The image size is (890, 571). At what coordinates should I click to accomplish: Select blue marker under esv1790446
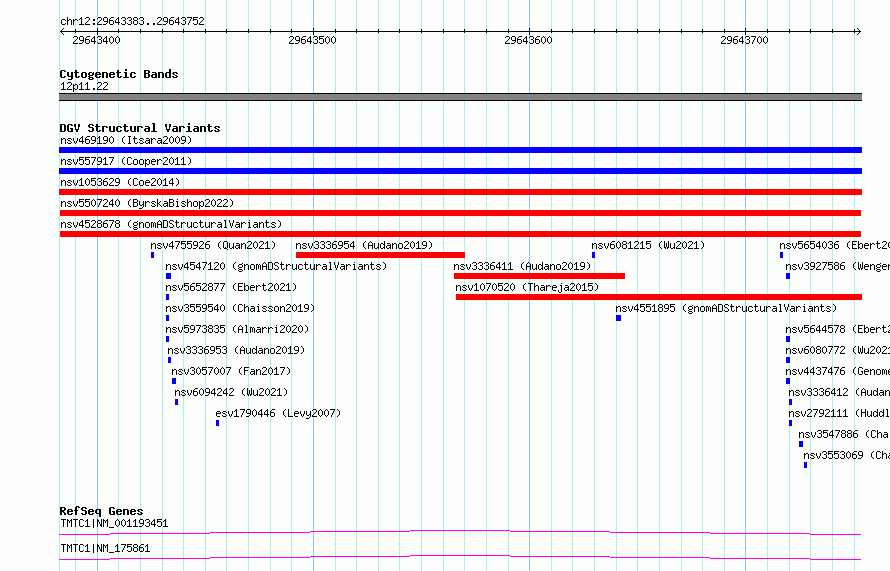tap(217, 423)
